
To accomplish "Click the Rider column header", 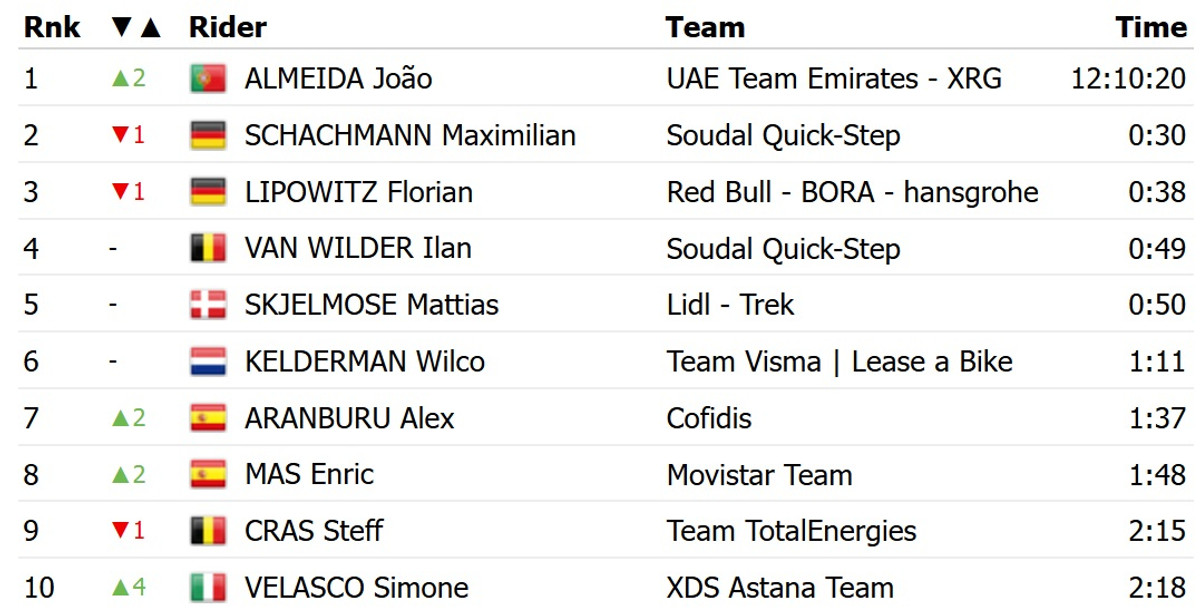I will click(228, 27).
